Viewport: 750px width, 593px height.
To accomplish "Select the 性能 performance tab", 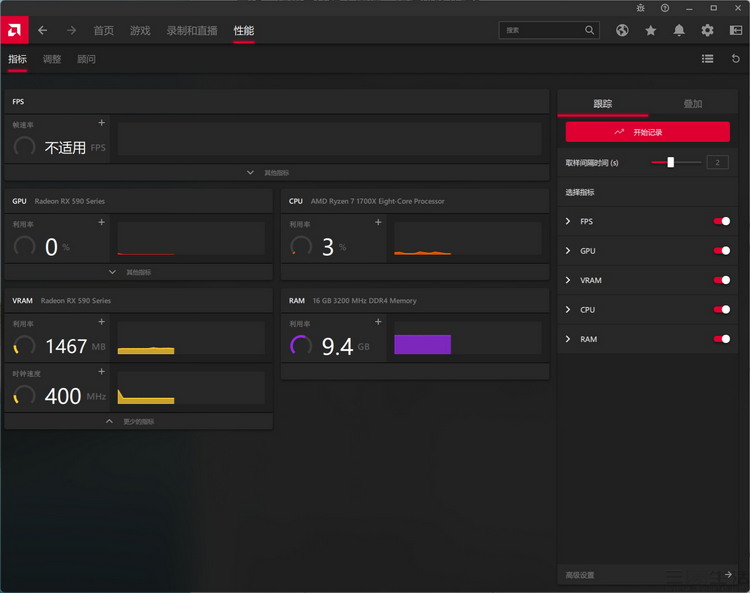I will pyautogui.click(x=243, y=31).
